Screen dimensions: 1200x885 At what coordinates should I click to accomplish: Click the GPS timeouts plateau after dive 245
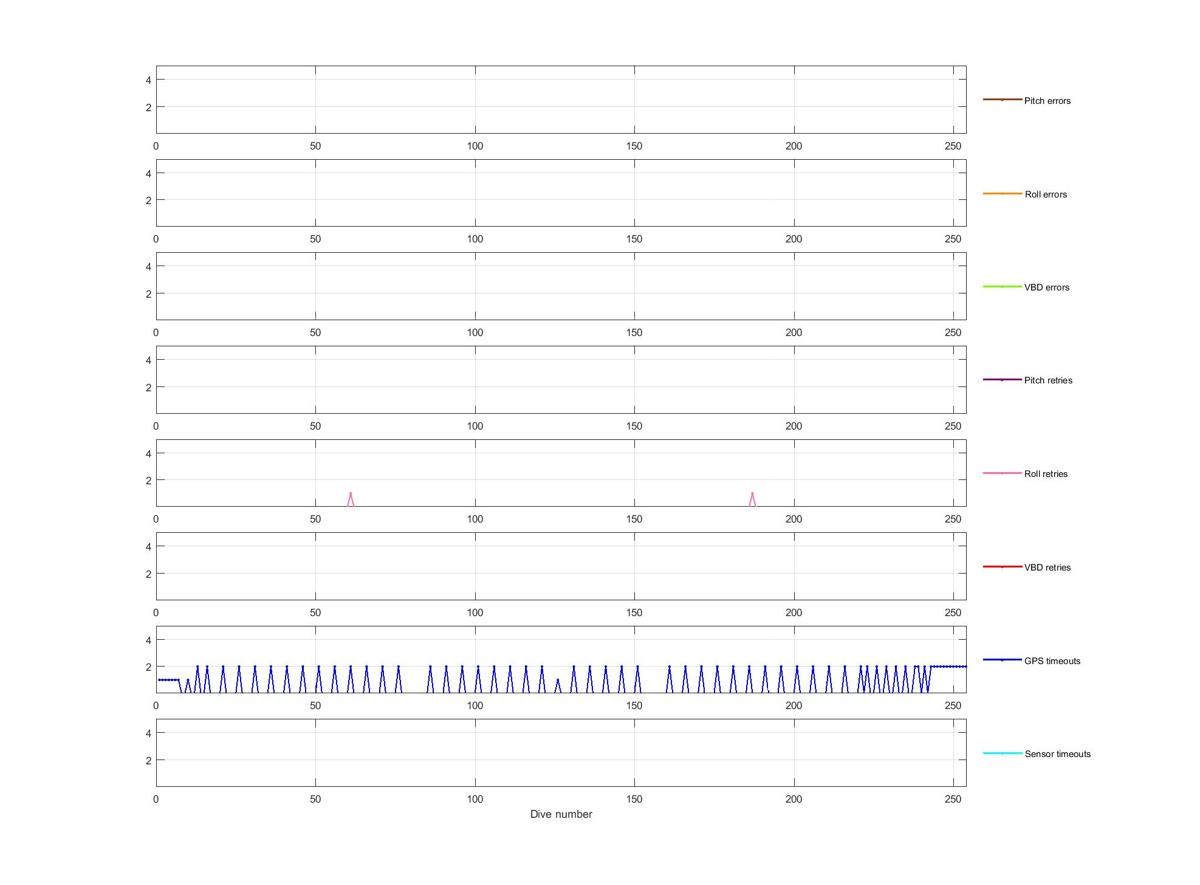(x=949, y=666)
